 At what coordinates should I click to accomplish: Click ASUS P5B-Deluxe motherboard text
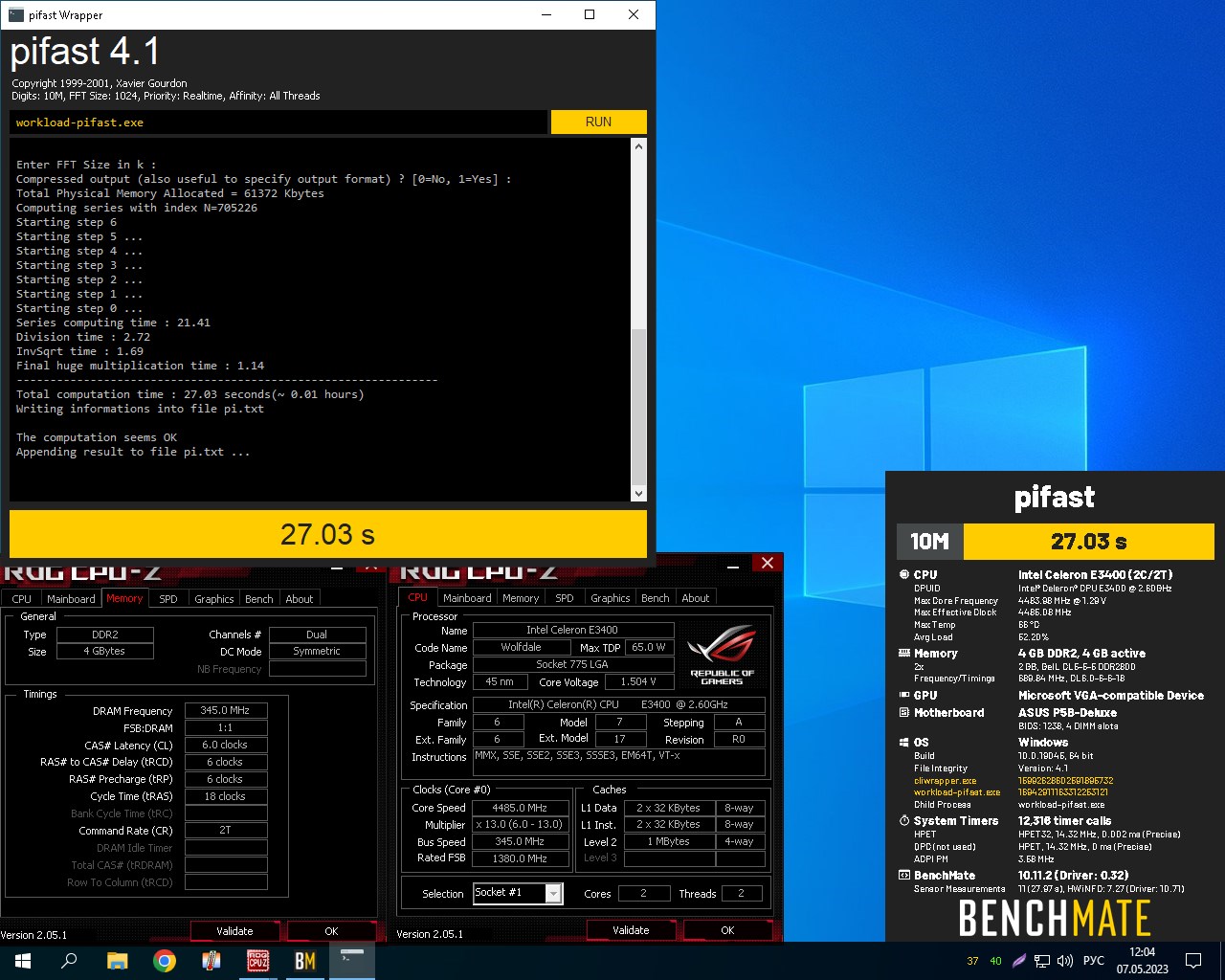(x=1067, y=713)
